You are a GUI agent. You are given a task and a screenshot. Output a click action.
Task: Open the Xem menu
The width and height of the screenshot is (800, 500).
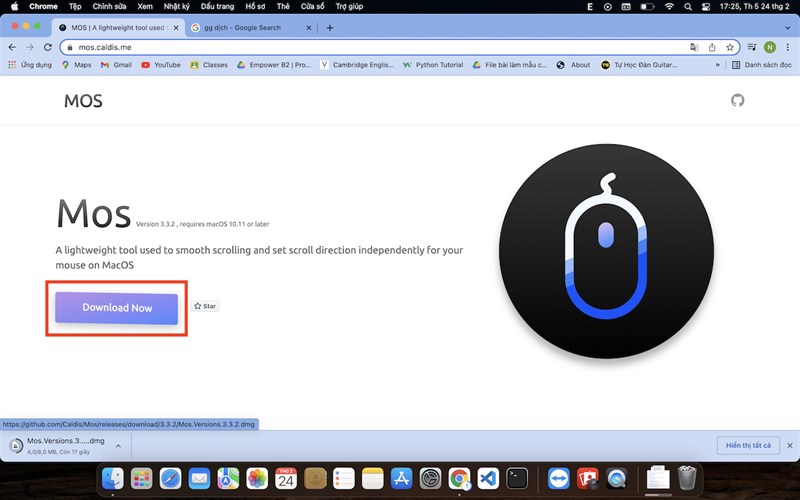(x=145, y=7)
